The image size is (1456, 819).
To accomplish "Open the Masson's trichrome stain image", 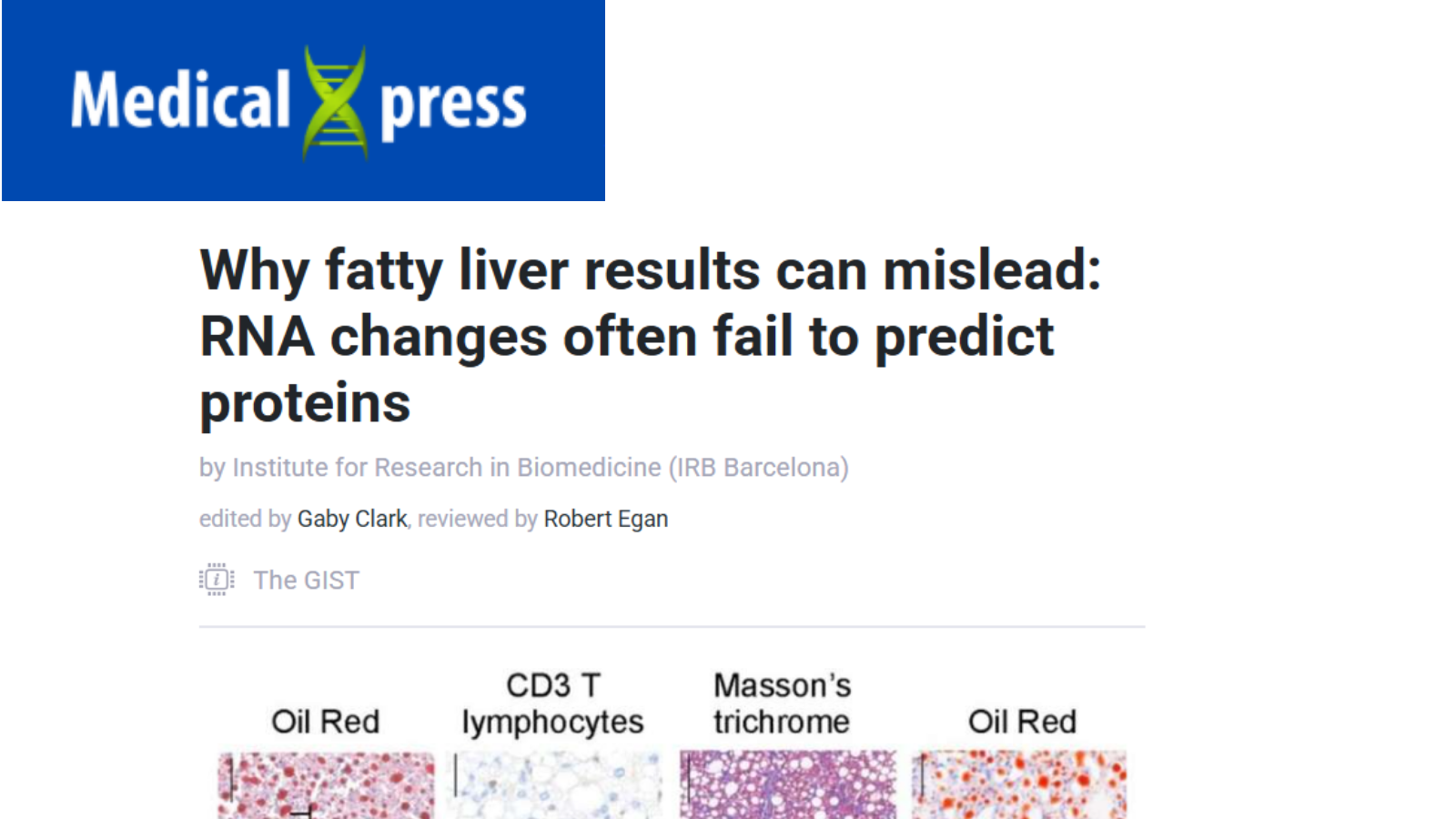I will coord(788,784).
